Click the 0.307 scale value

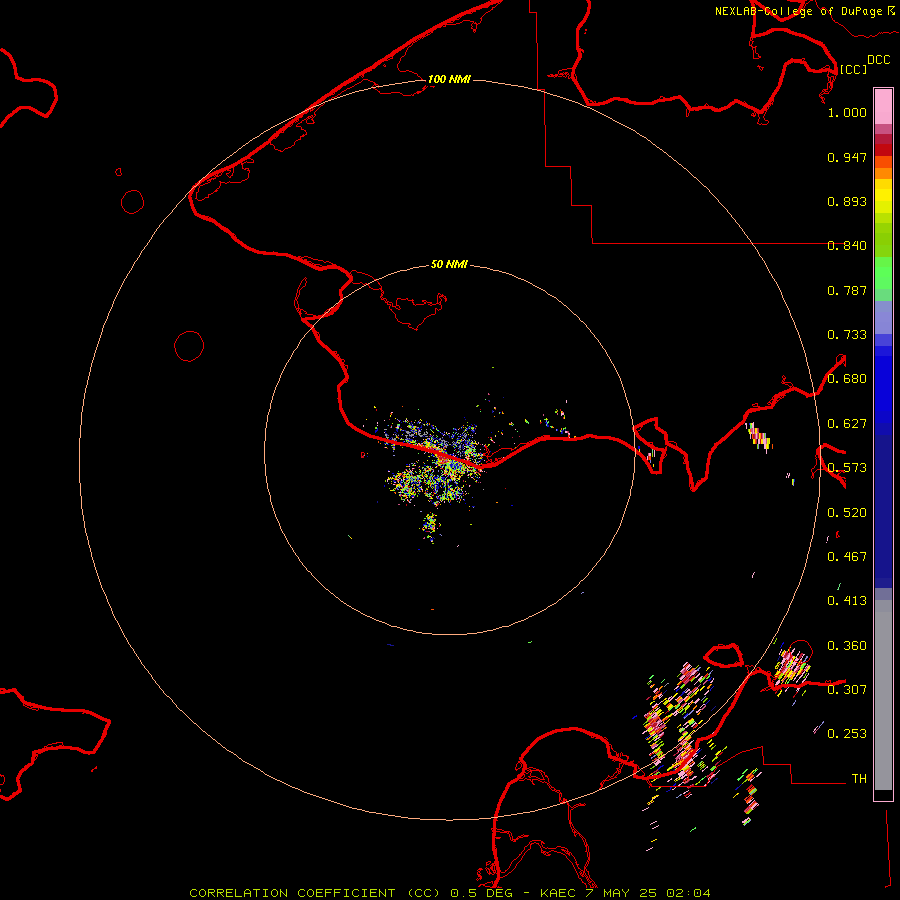point(847,690)
